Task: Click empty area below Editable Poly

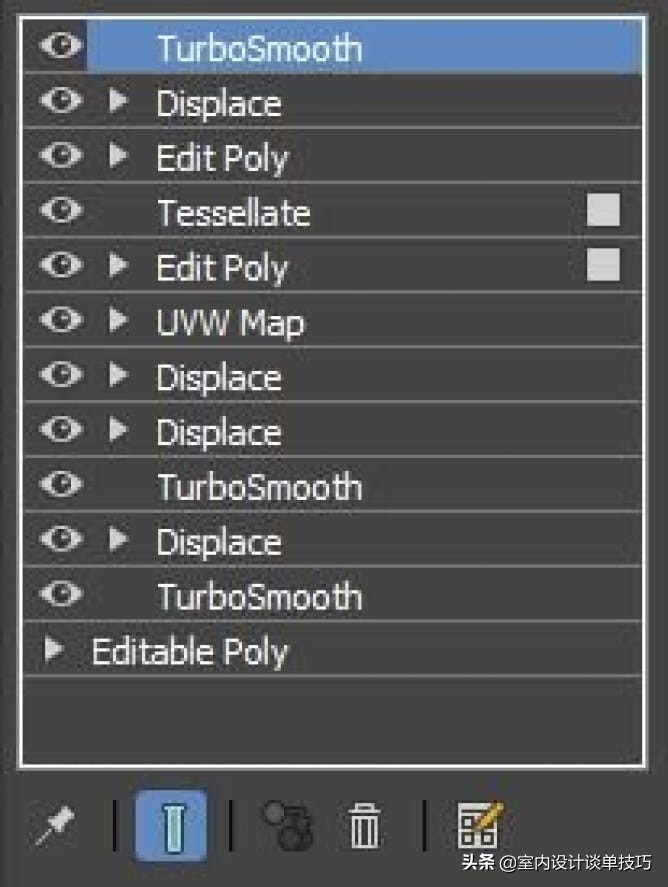Action: (330, 720)
